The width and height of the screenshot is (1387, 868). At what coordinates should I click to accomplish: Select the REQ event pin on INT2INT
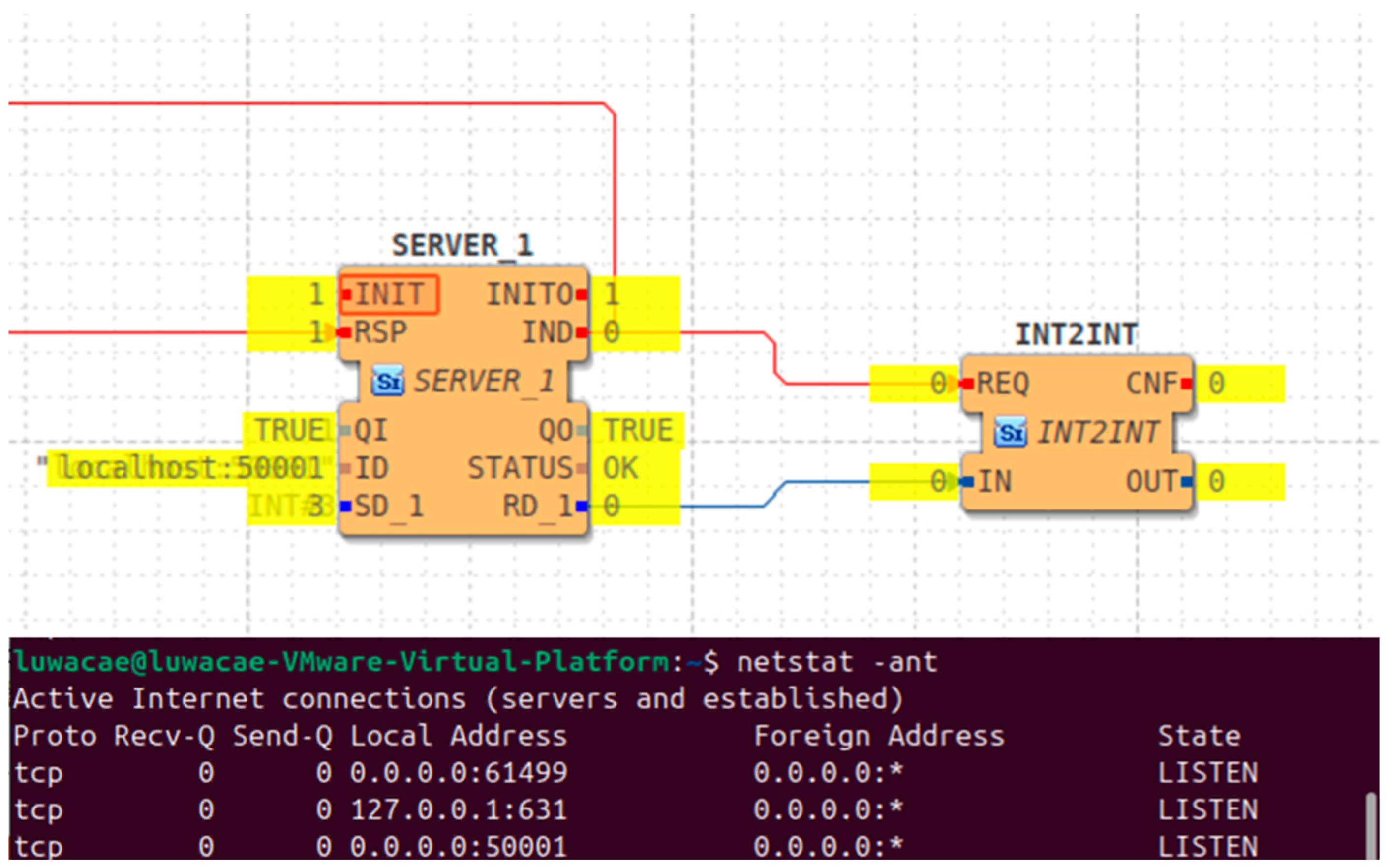1002,383
